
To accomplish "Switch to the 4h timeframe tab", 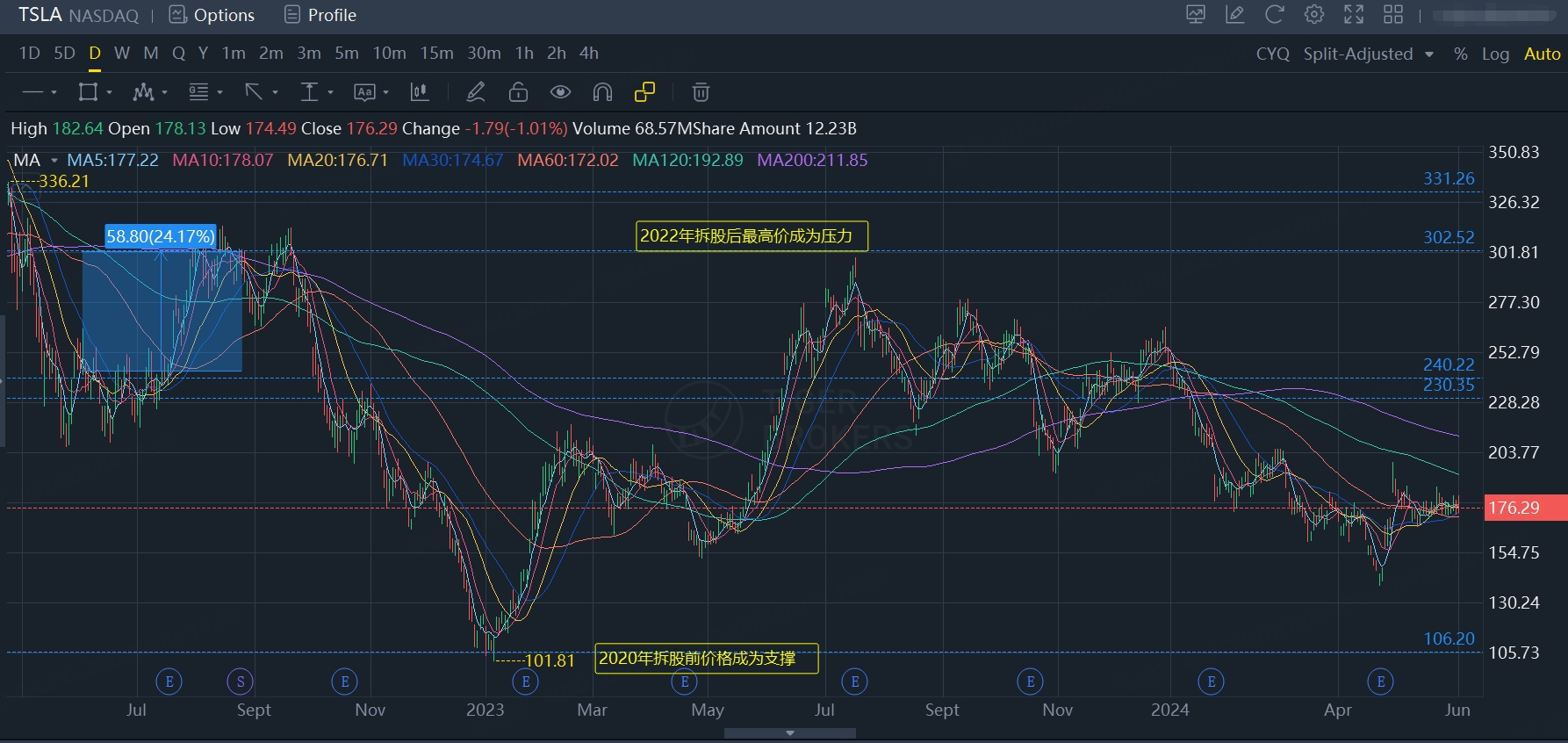I will pyautogui.click(x=589, y=53).
